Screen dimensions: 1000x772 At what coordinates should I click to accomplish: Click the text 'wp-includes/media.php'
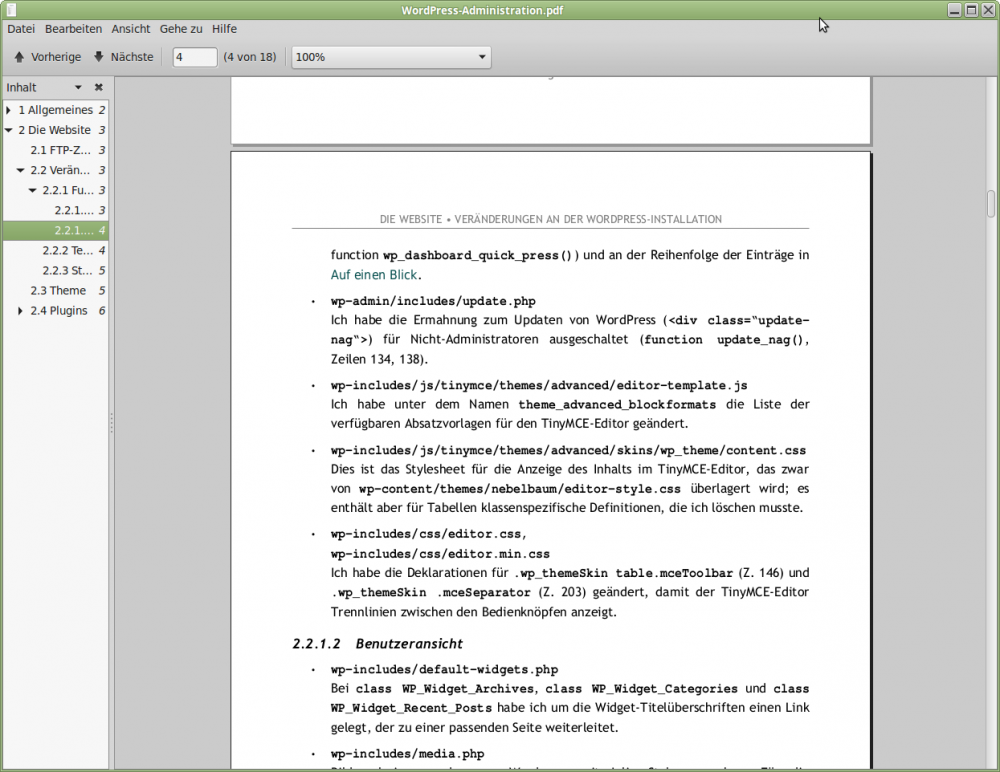(x=408, y=754)
